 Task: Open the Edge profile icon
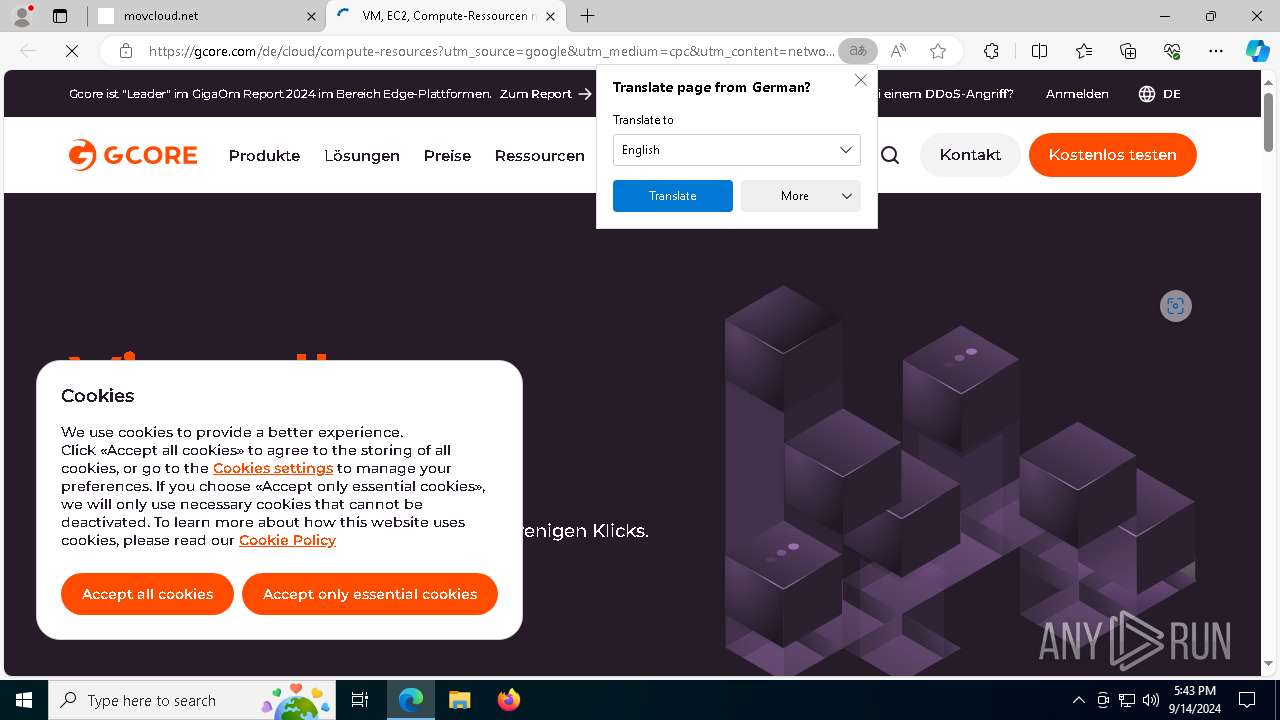click(22, 16)
